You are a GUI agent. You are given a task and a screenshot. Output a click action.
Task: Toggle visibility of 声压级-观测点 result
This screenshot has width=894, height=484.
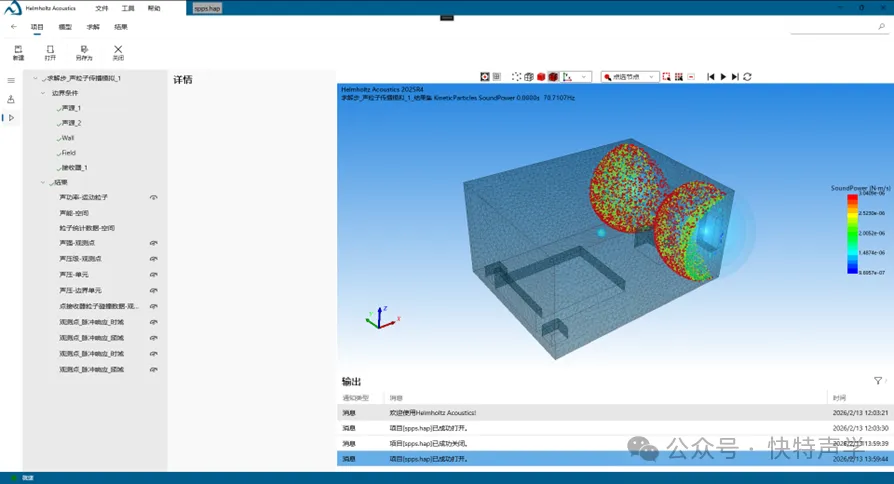(153, 259)
